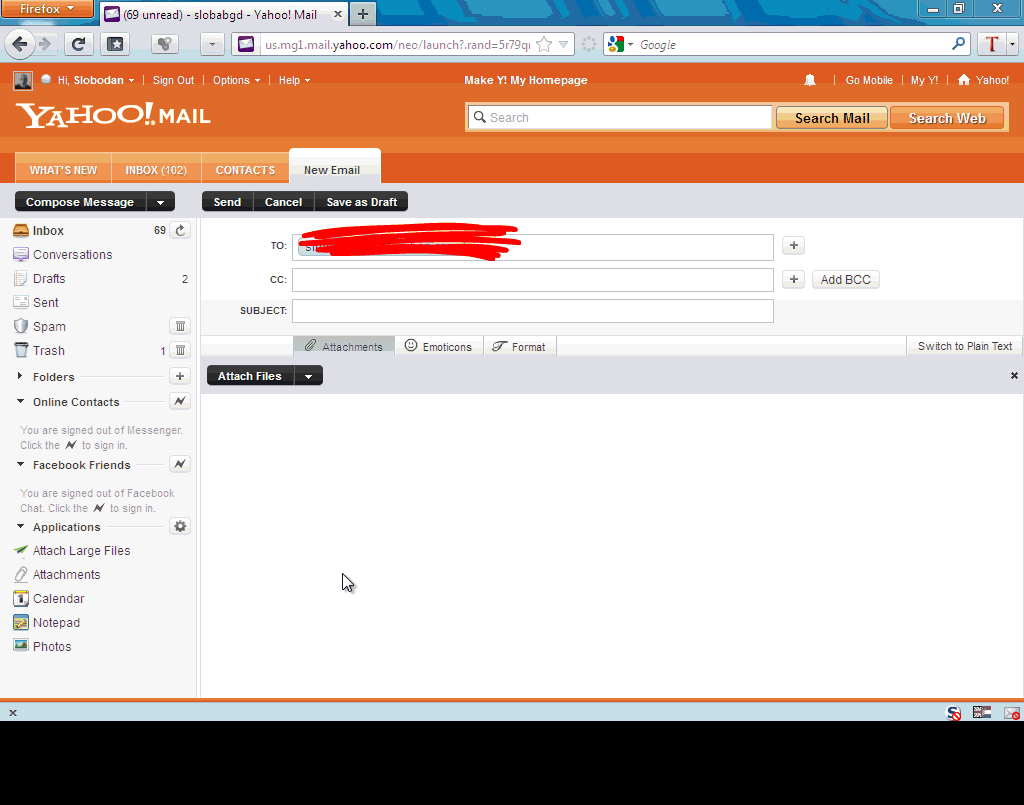Click the Yahoo mail Search box
1024x805 pixels.
coord(620,118)
